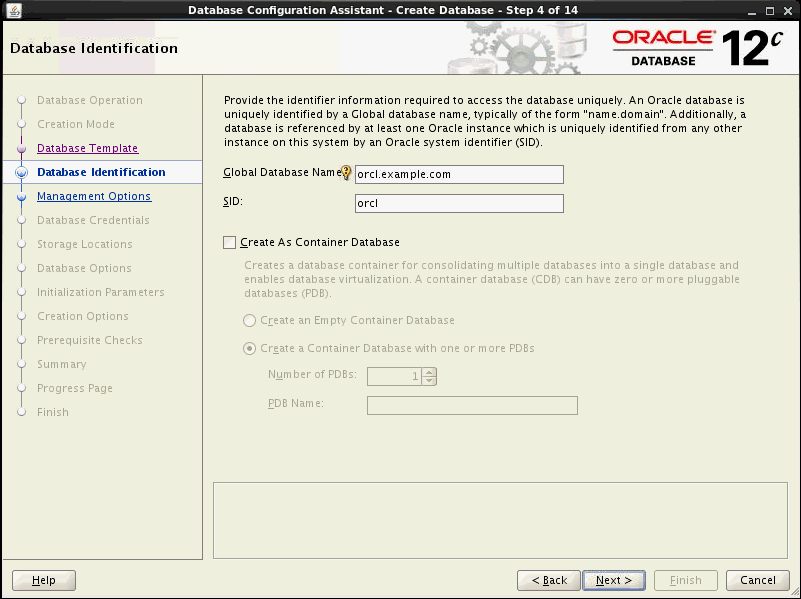Screen dimensions: 801x599
Task: Click the 'Number of PDBs:' label
Action: tap(313, 374)
